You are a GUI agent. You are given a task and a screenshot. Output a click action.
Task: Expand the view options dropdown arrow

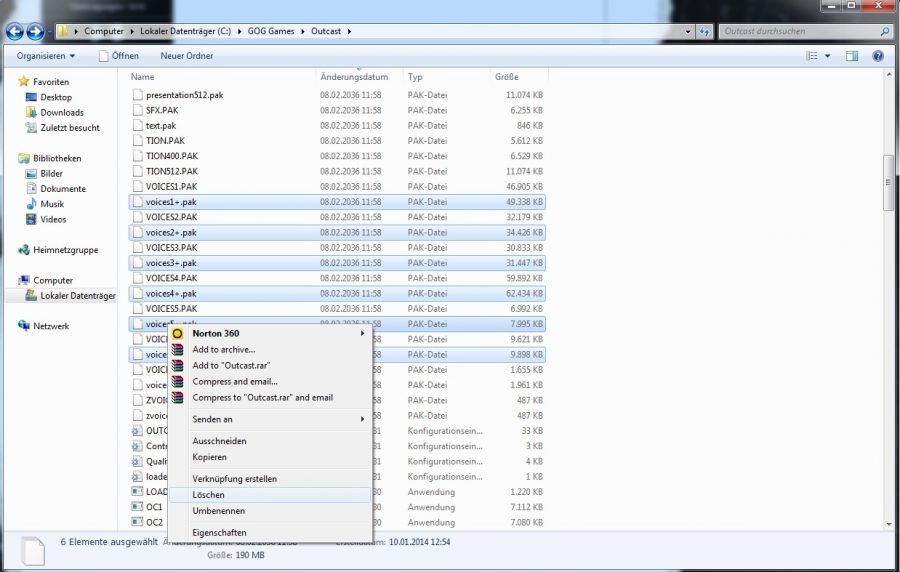point(828,56)
